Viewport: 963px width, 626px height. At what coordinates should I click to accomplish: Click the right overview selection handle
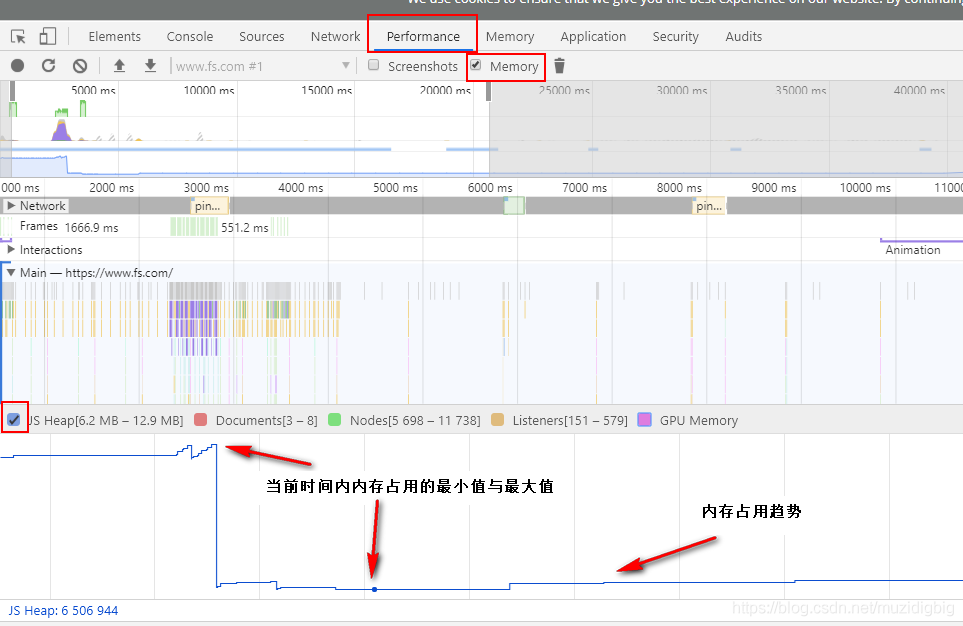coord(489,92)
